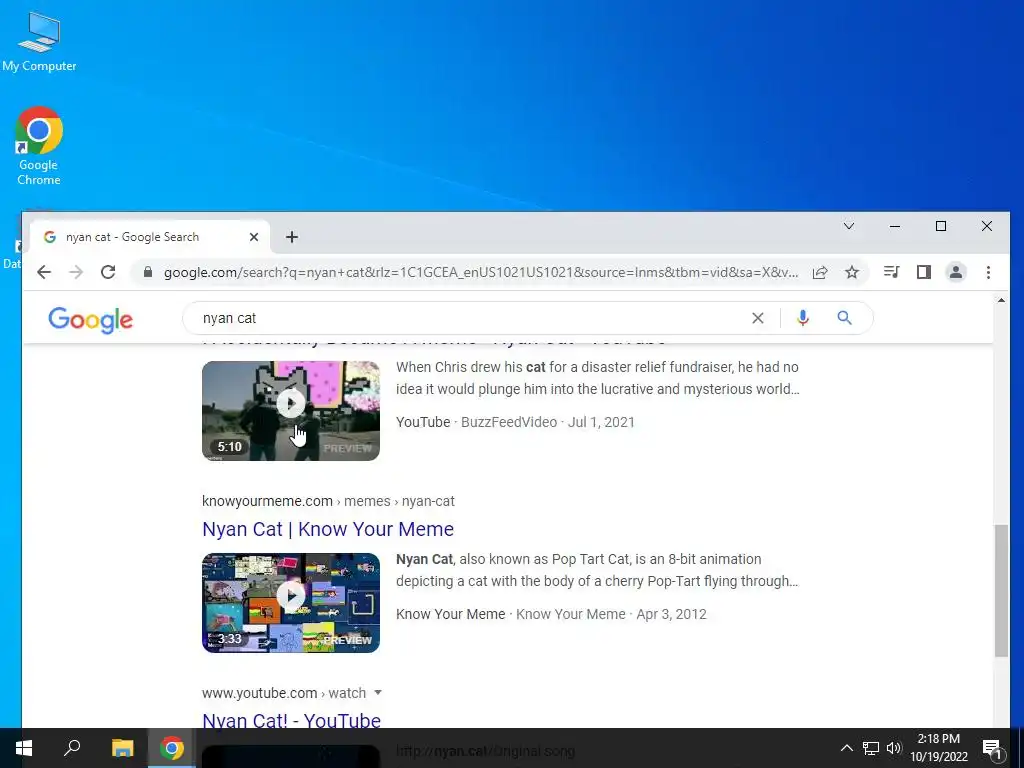Open the notification center icon

(x=993, y=749)
